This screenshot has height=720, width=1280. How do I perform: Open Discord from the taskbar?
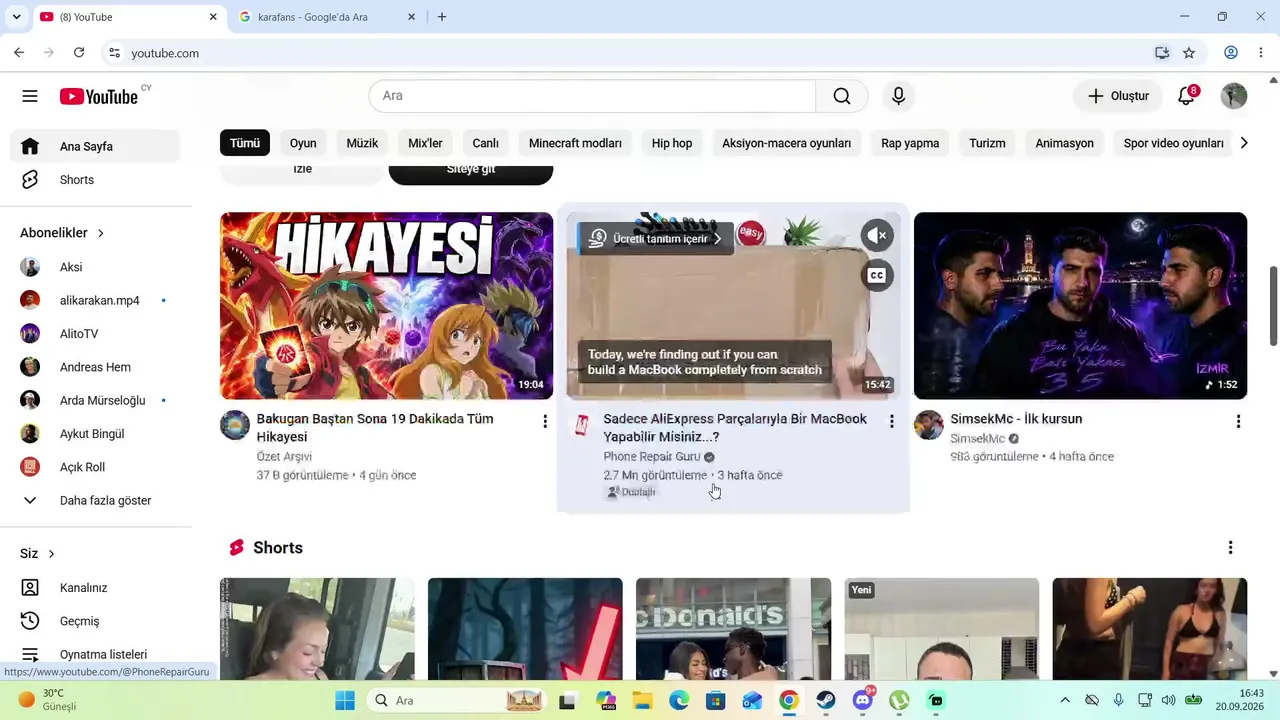tap(863, 700)
